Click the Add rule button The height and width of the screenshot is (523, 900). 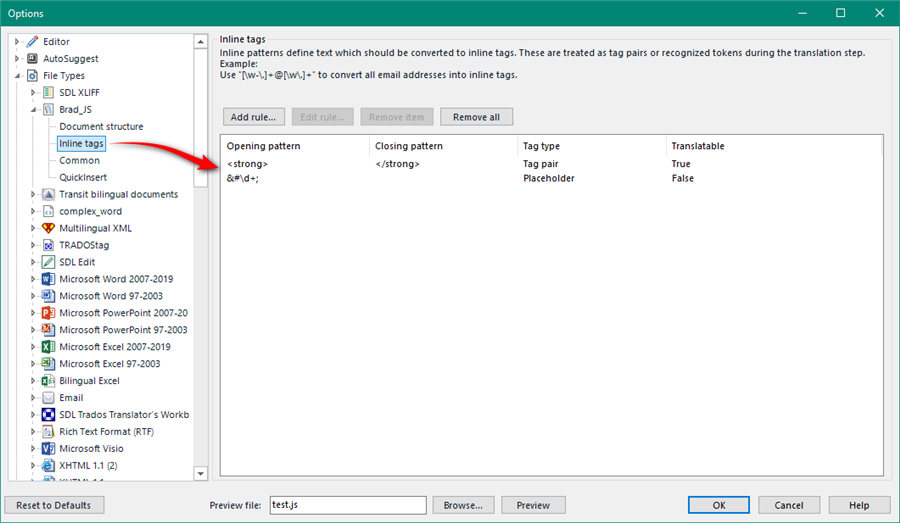pyautogui.click(x=253, y=117)
